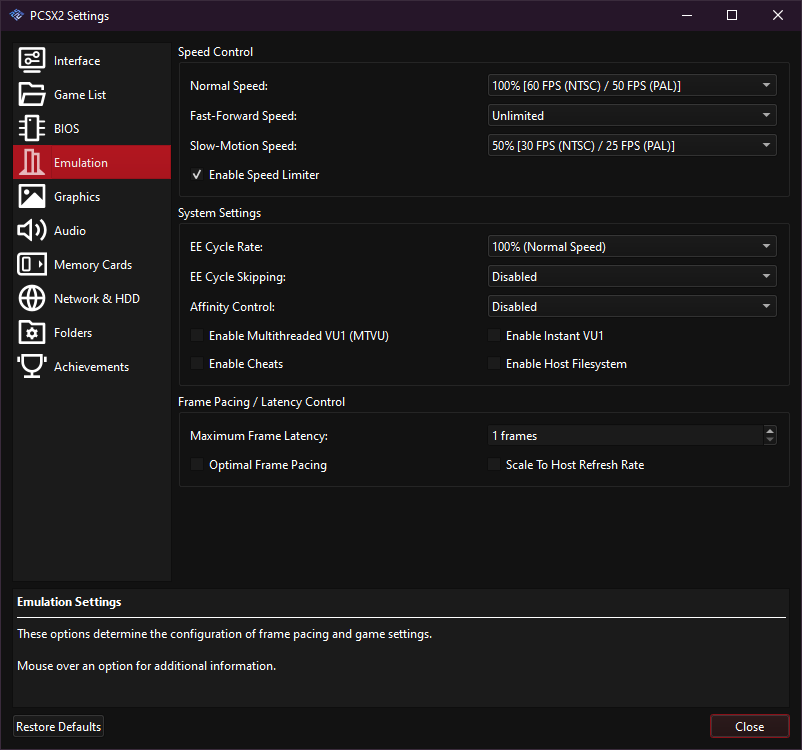The image size is (802, 750).
Task: Increase Maximum Frame Latency with up arrow
Action: click(x=770, y=431)
